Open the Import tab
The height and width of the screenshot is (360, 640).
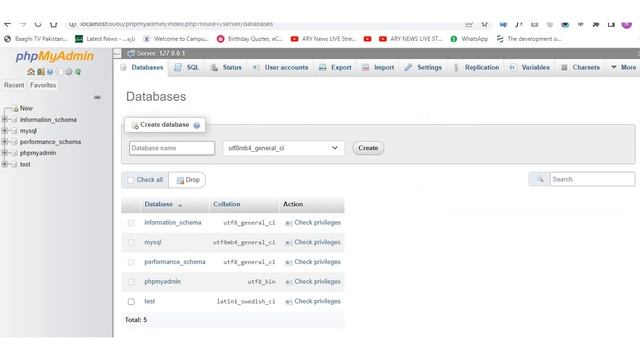(378, 67)
